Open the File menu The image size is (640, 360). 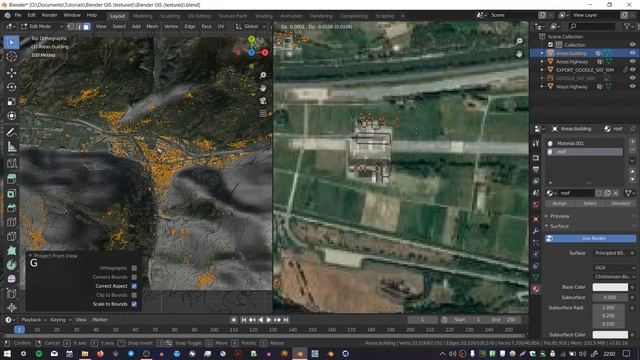(x=18, y=16)
